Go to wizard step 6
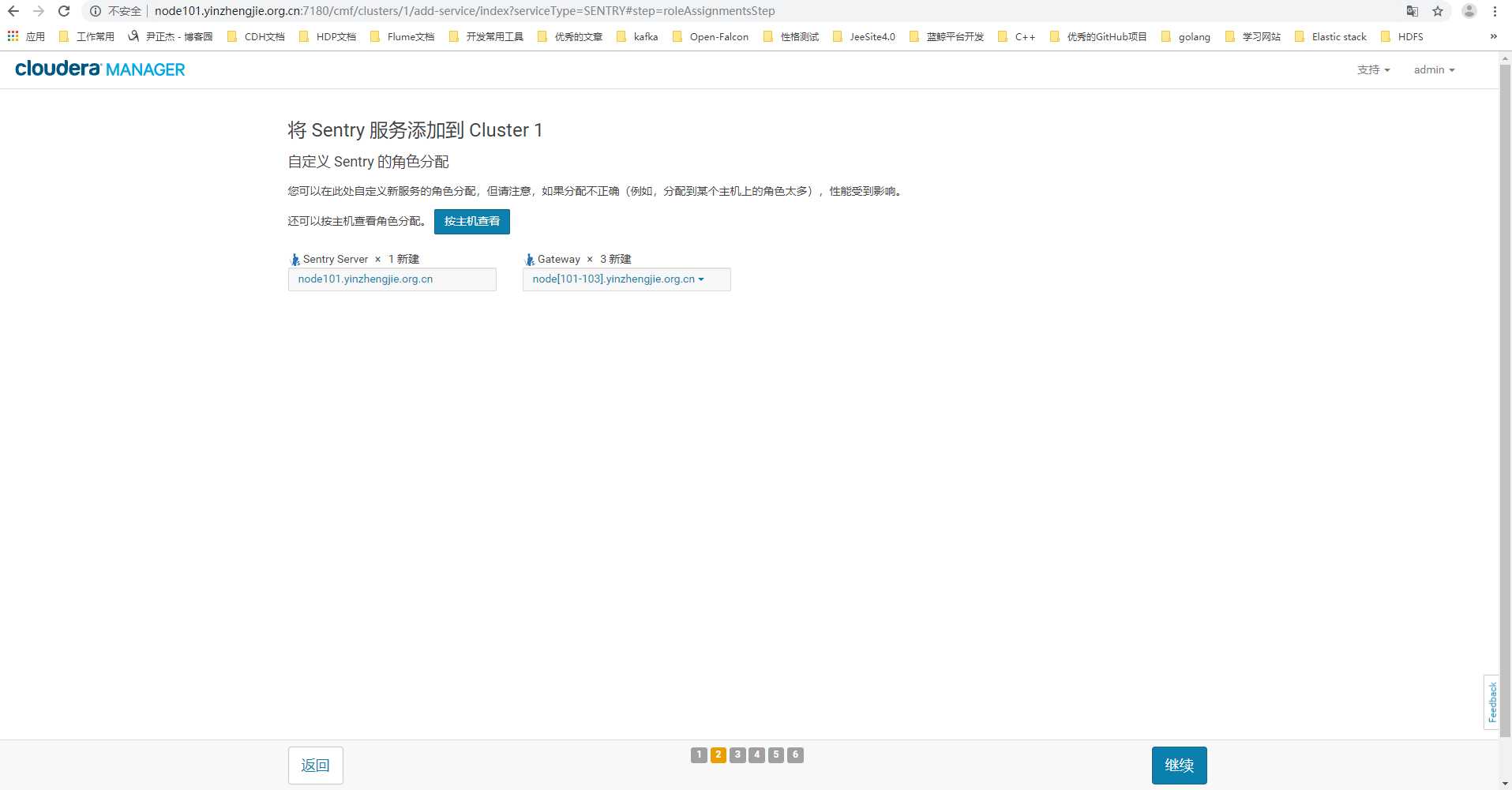The width and height of the screenshot is (1512, 790). point(796,754)
